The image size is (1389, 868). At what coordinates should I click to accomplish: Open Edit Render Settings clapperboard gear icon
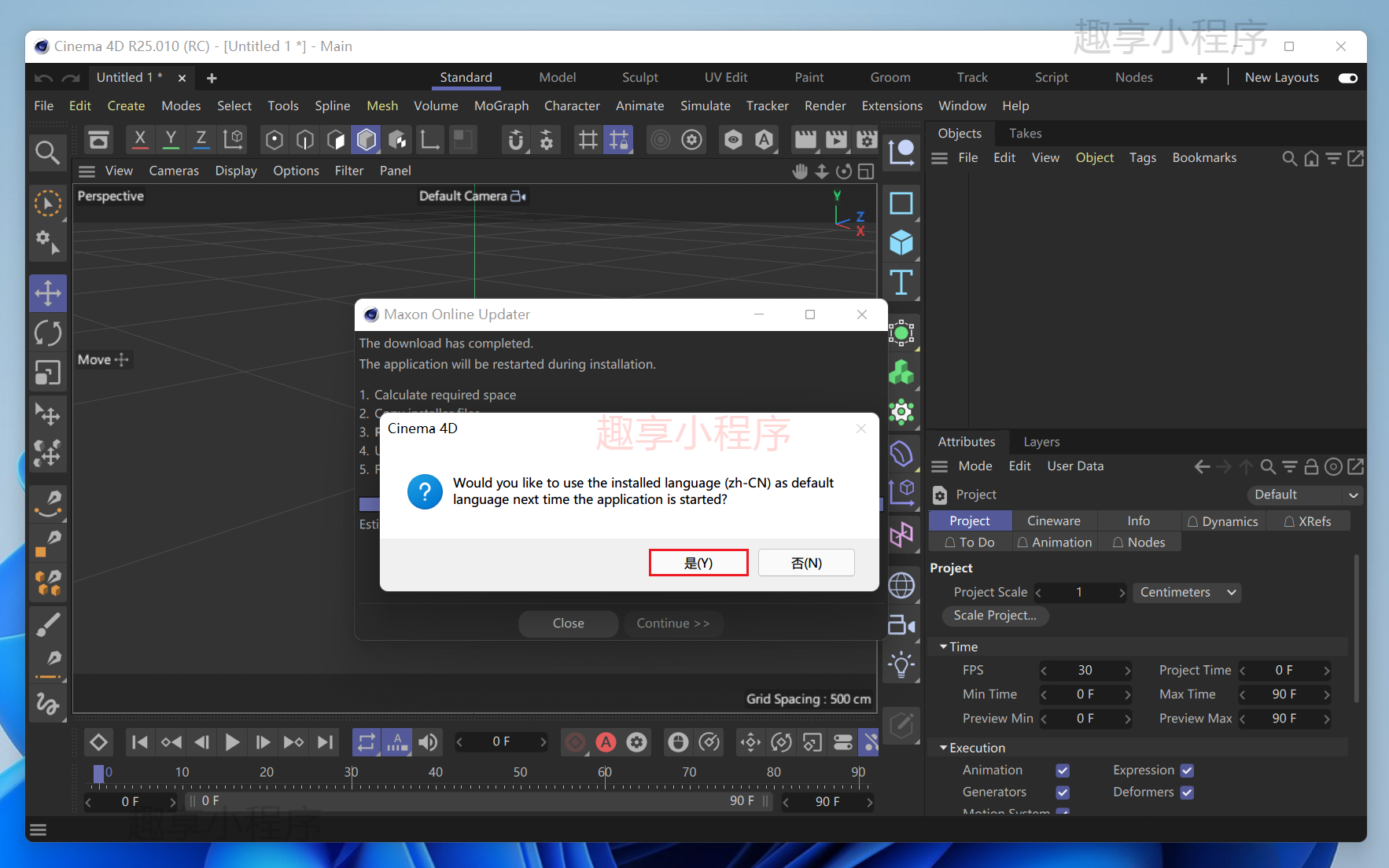[867, 140]
